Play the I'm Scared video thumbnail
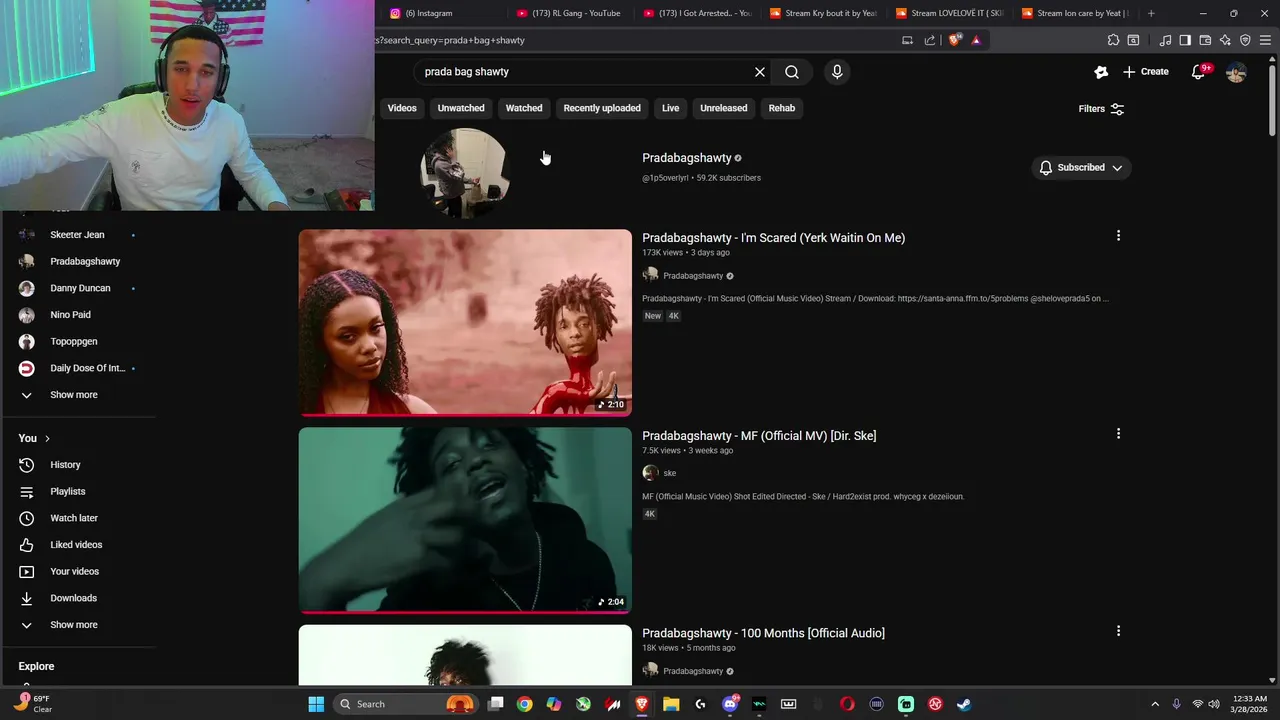 pos(465,323)
